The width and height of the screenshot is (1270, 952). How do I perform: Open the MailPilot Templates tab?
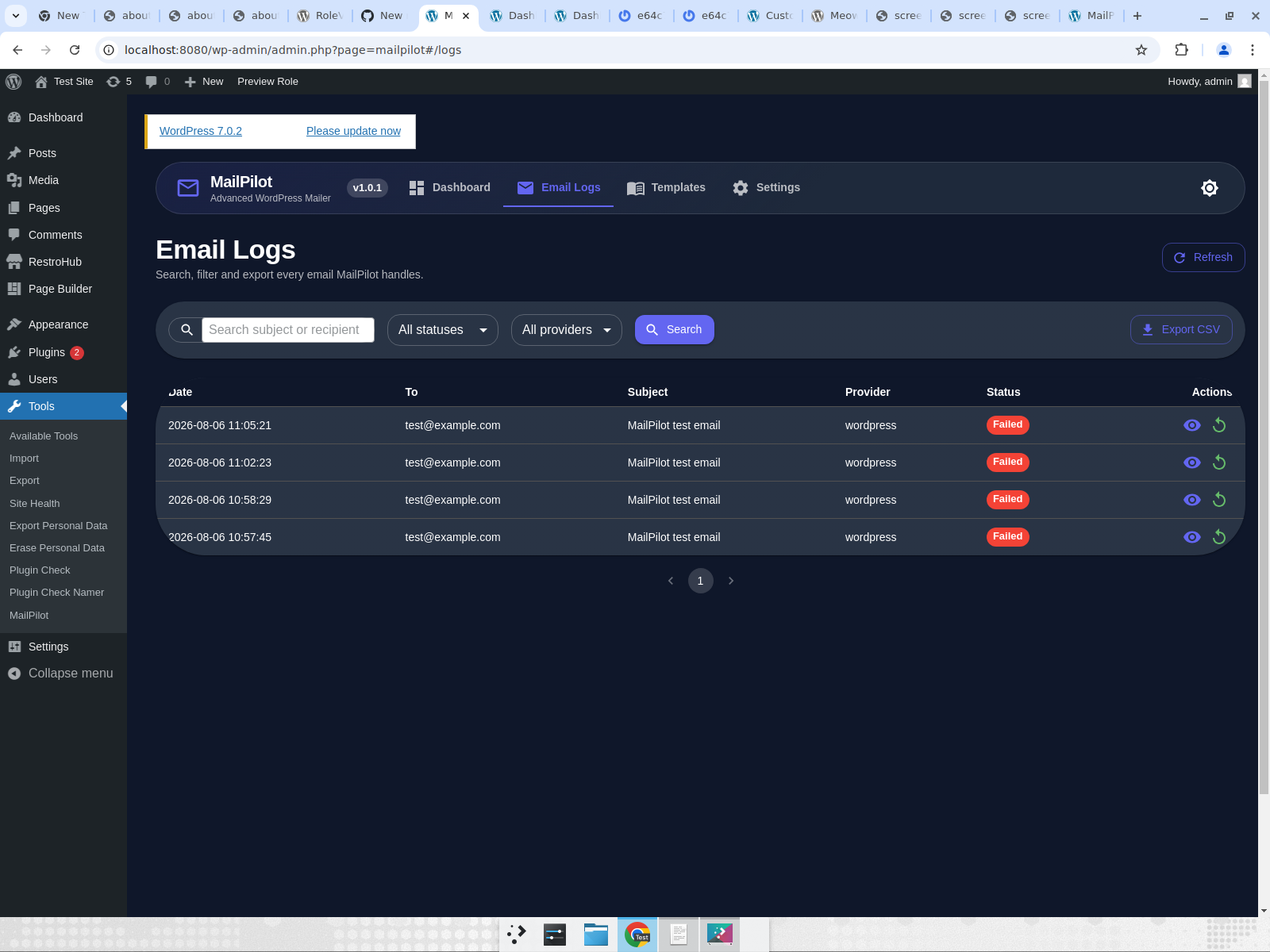point(666,188)
